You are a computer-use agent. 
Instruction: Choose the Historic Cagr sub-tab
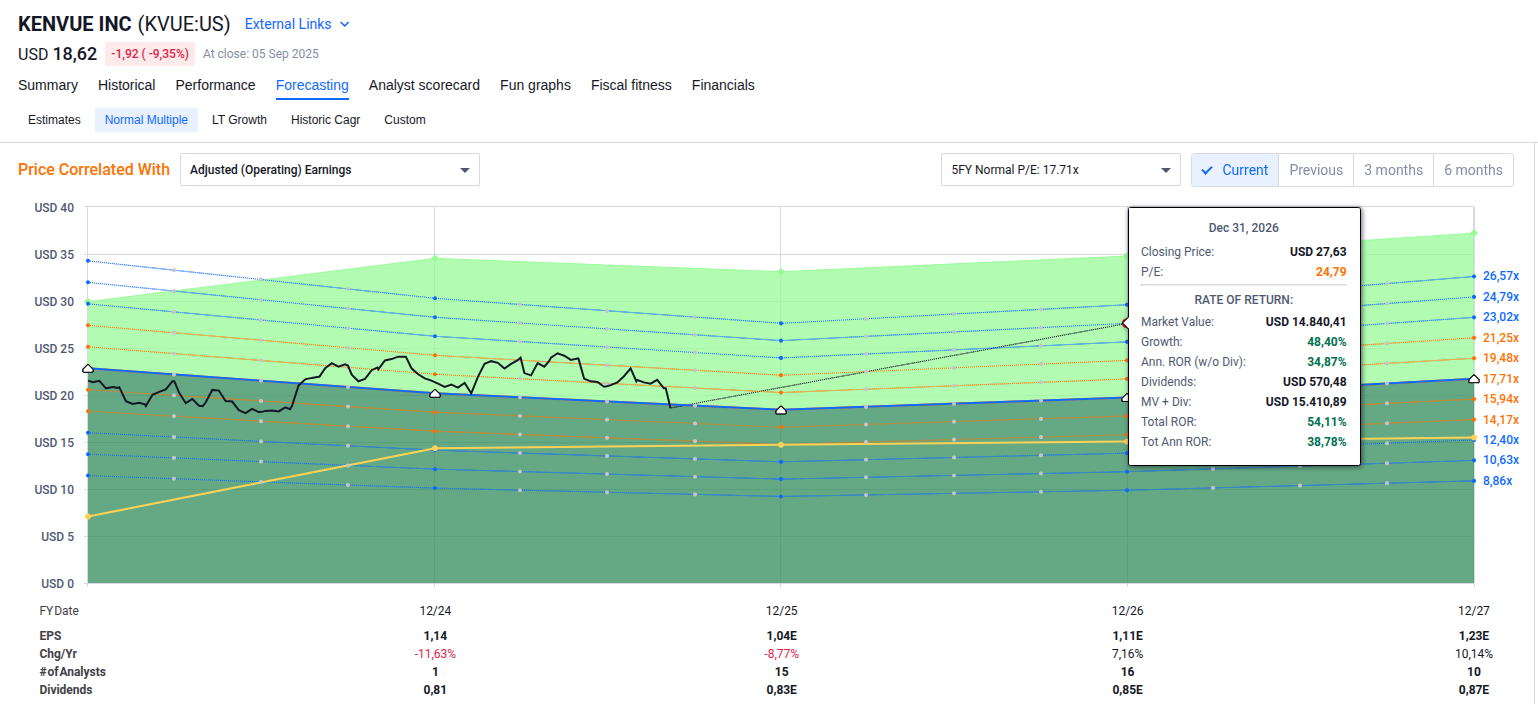[x=325, y=120]
